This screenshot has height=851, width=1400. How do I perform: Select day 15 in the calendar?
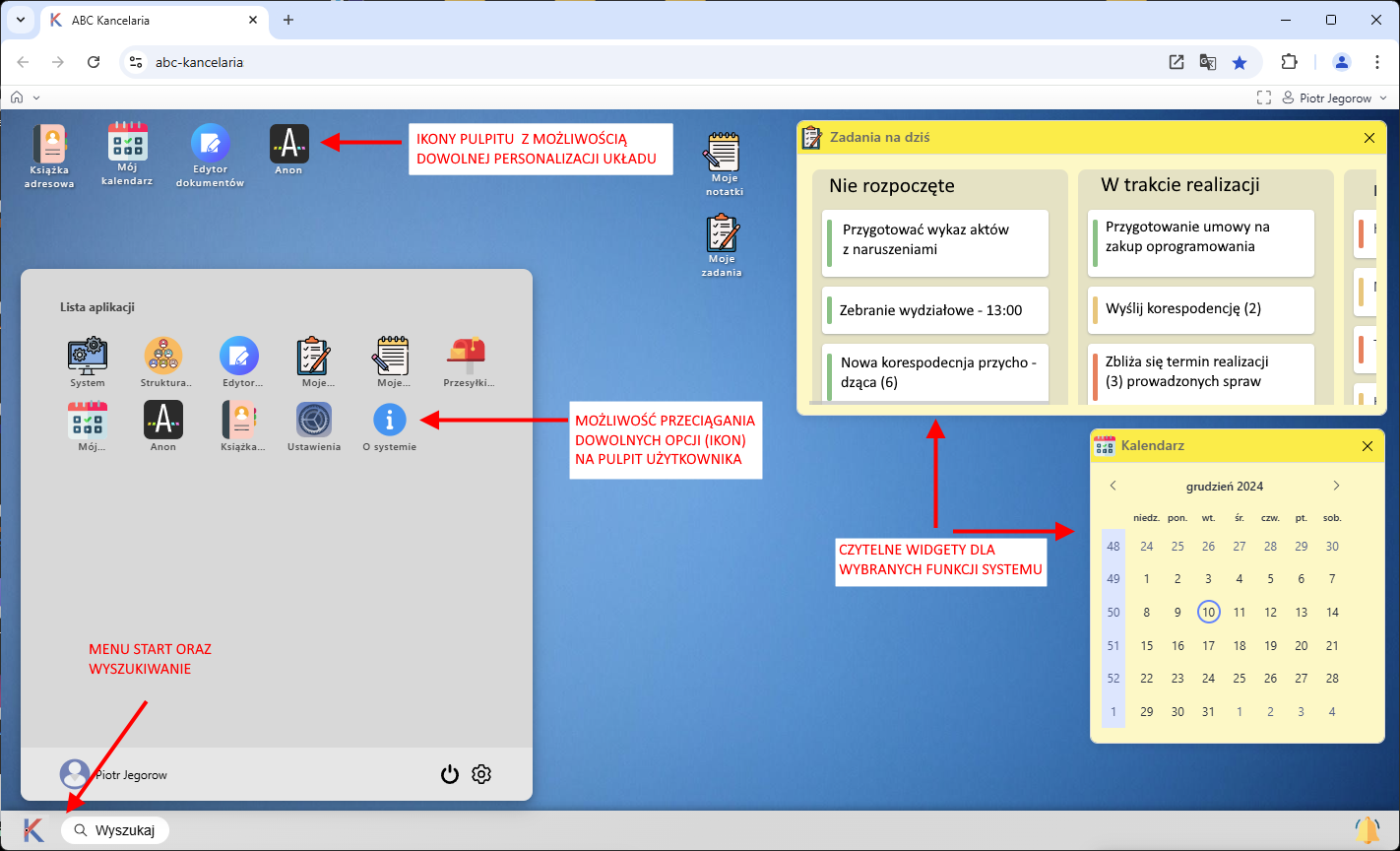click(1146, 645)
